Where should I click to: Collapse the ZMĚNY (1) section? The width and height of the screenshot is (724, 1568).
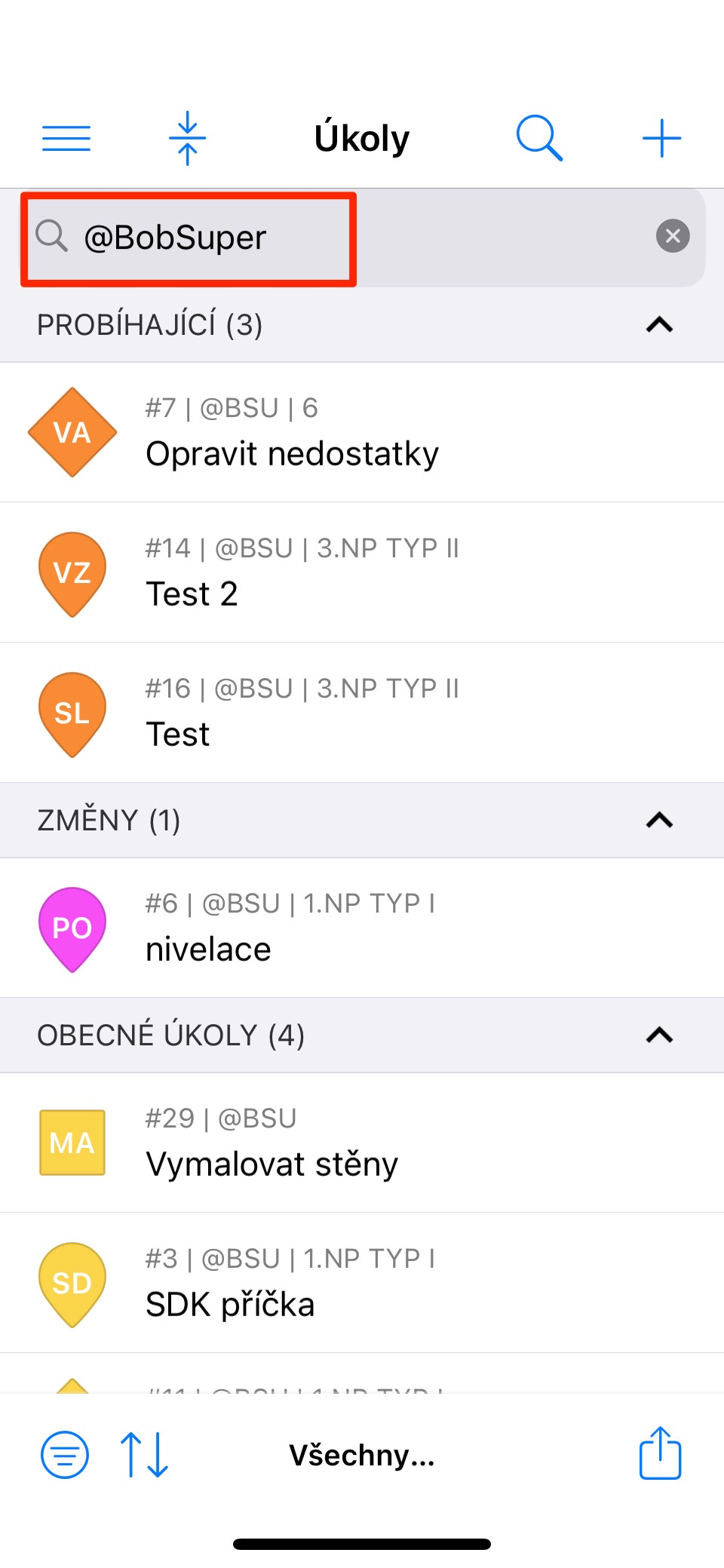pos(659,820)
